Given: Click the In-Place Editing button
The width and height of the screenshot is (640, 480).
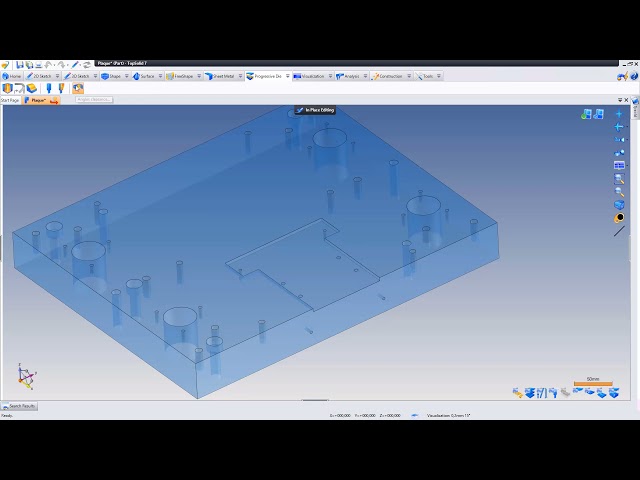Looking at the screenshot, I should click(315, 110).
